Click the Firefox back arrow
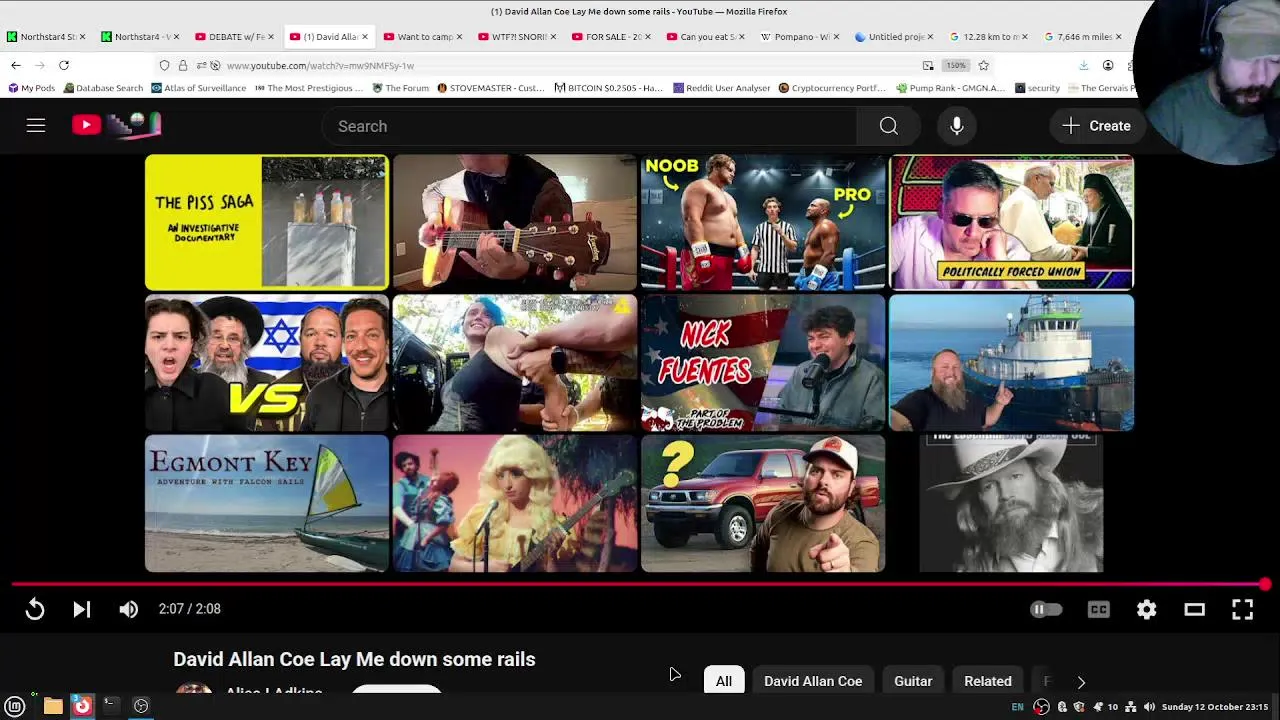 (16, 65)
